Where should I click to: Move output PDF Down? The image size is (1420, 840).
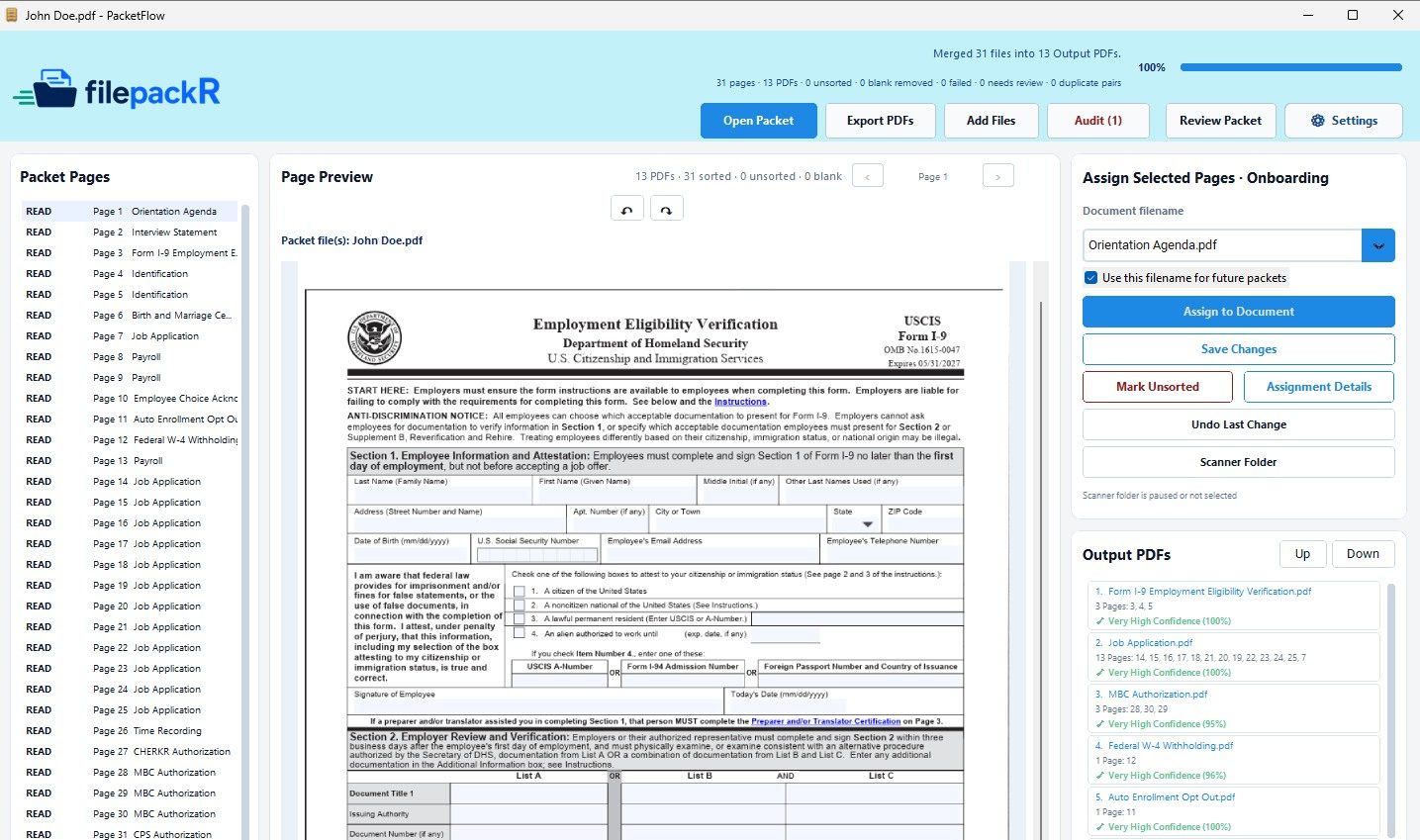pyautogui.click(x=1363, y=554)
